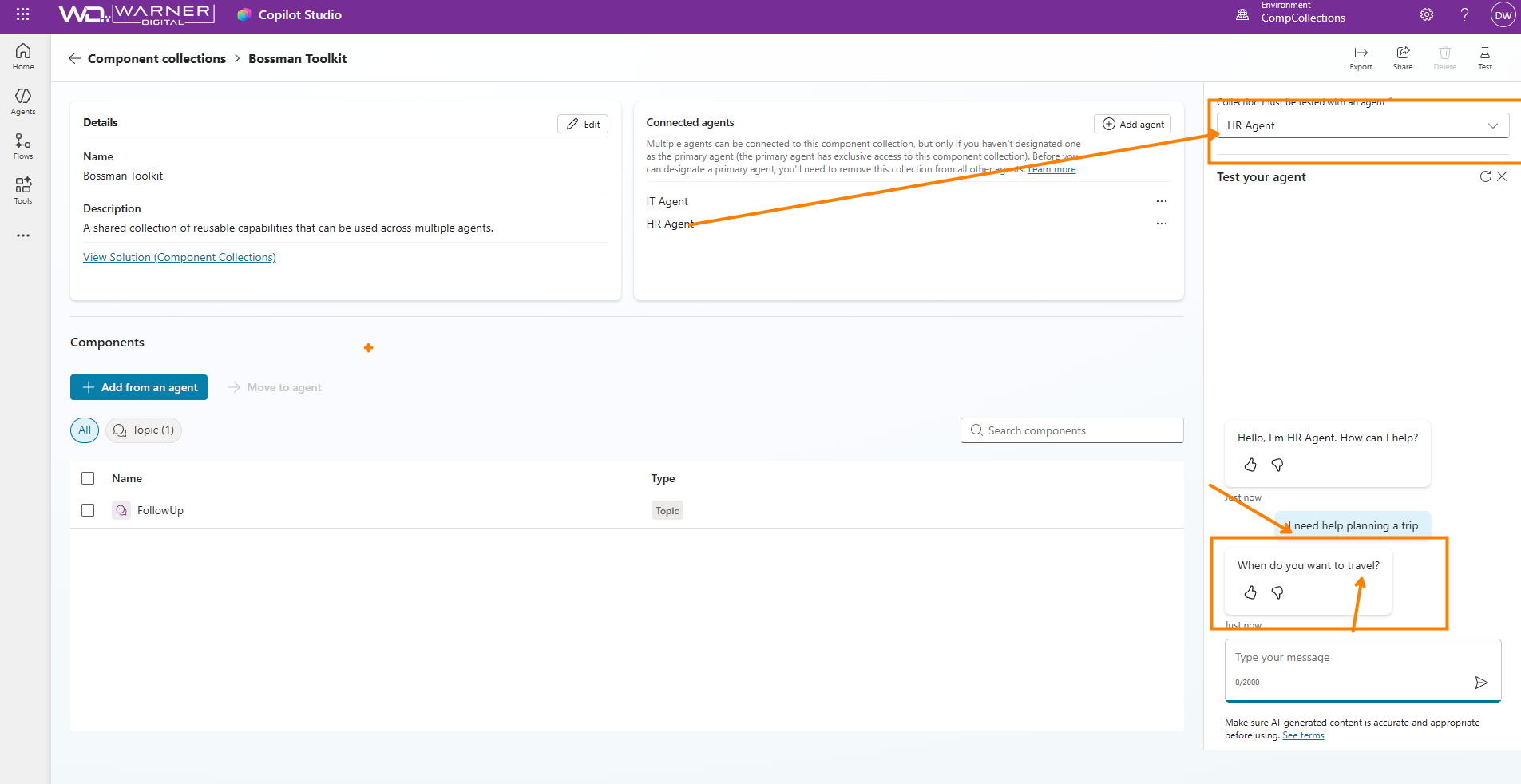Open the See terms link
Screen dimensions: 1521x784
1303,735
